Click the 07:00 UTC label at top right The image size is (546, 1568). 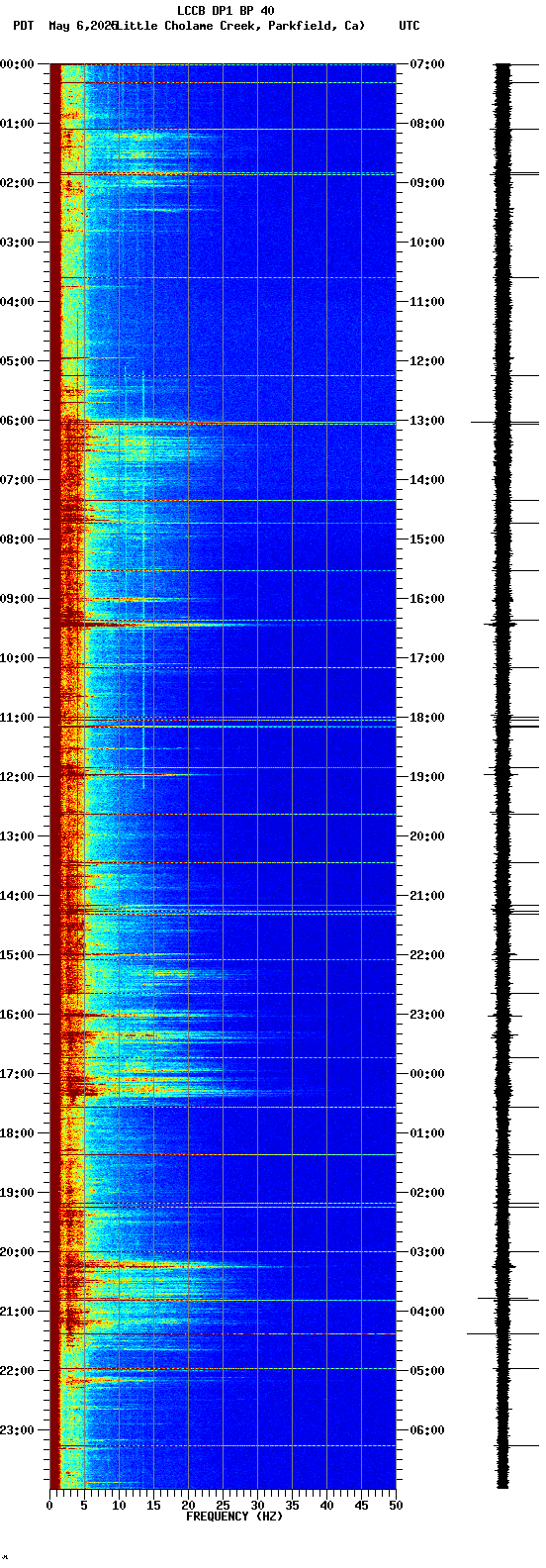tap(427, 64)
